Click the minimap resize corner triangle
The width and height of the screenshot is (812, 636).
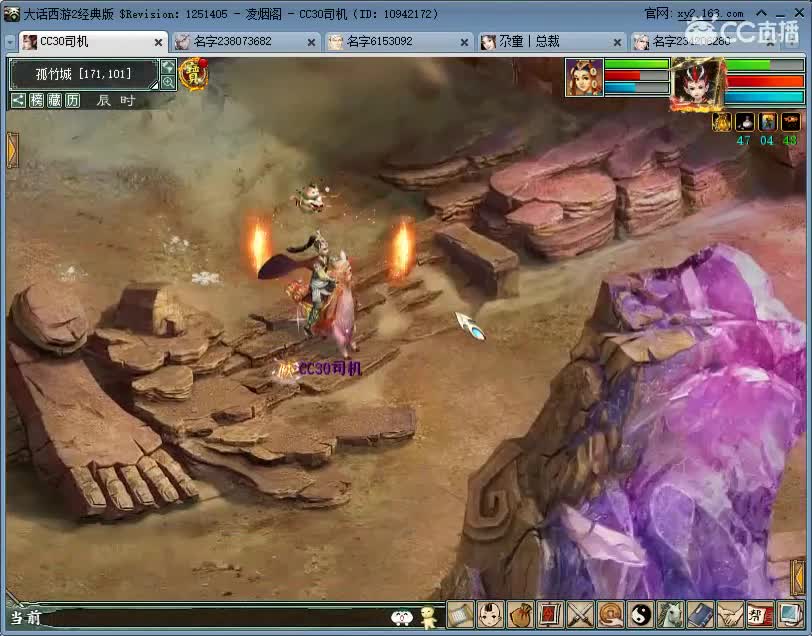click(154, 85)
